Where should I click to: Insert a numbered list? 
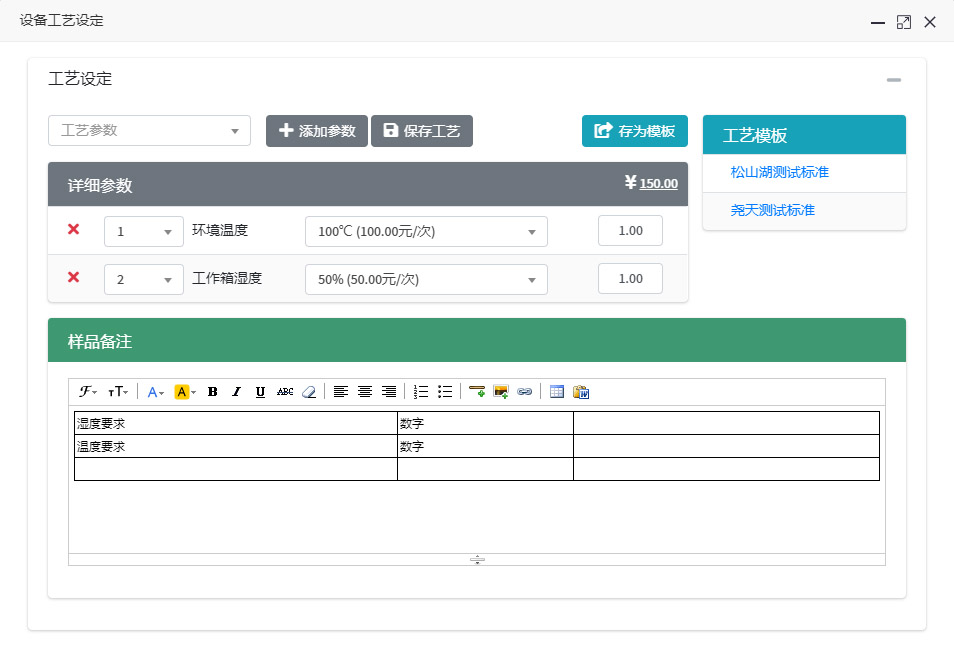tap(420, 392)
